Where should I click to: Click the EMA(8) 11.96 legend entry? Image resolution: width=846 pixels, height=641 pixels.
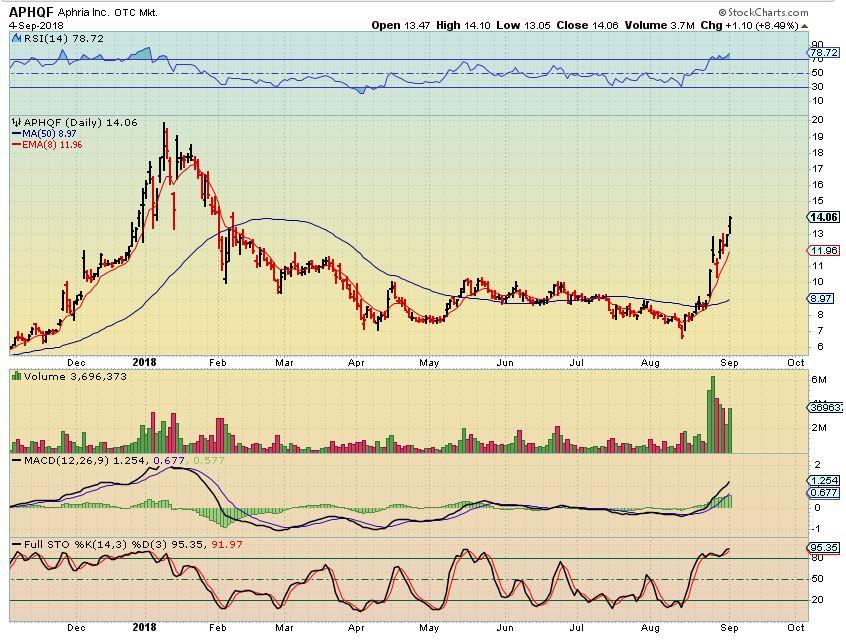(47, 145)
